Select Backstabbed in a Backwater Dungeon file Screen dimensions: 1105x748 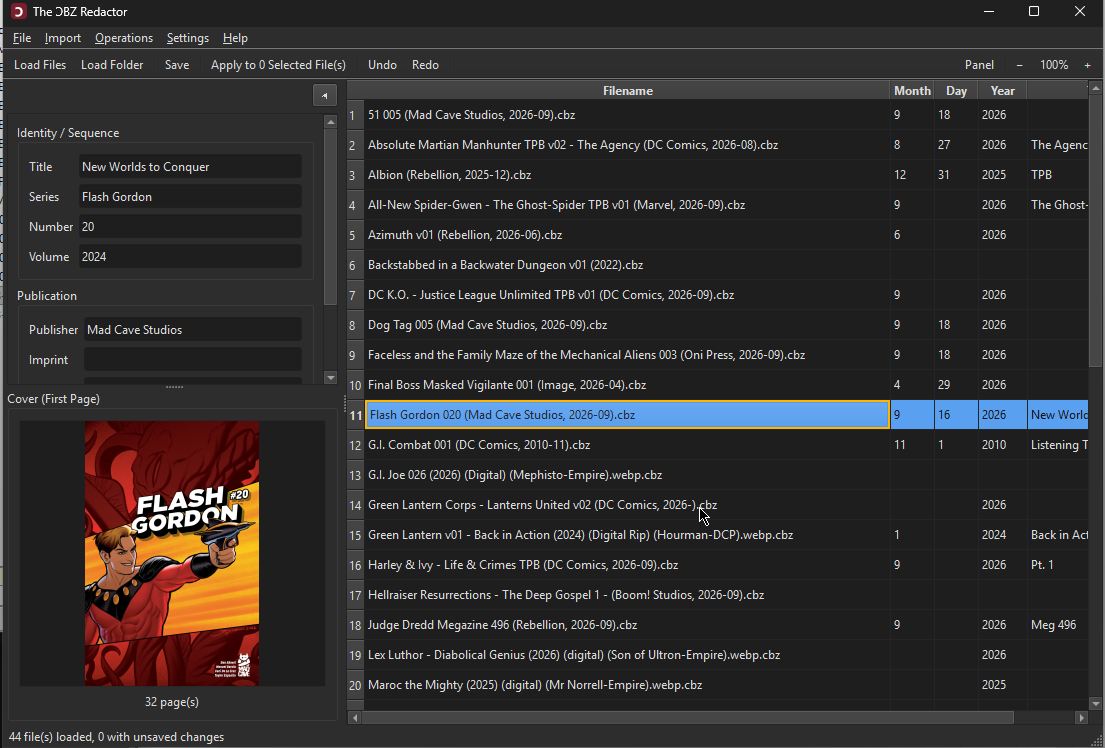[627, 265]
